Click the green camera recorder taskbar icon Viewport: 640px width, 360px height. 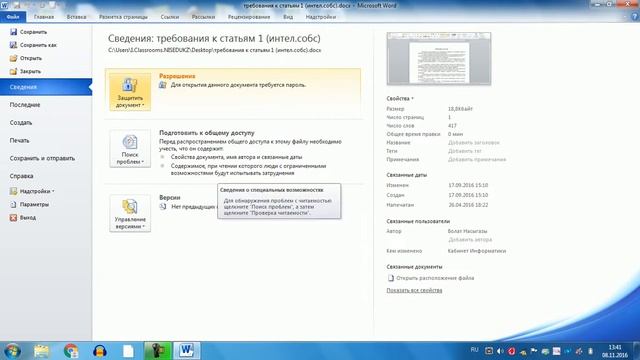tap(158, 351)
